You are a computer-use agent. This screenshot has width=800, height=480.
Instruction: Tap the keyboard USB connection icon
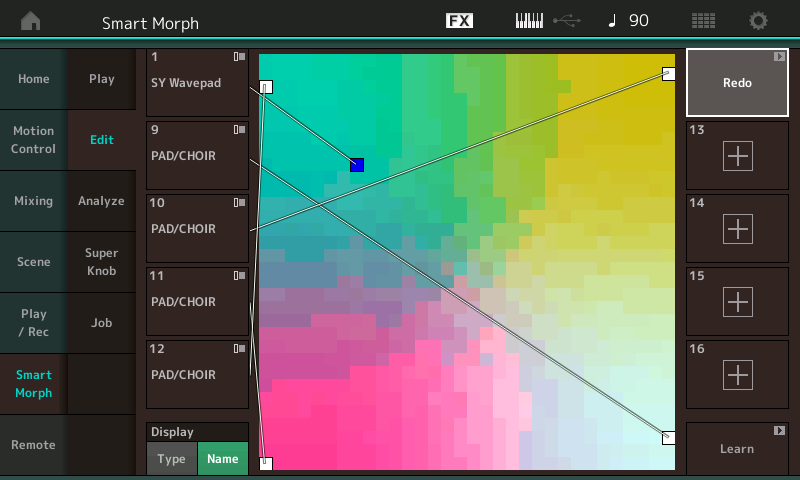[x=546, y=21]
